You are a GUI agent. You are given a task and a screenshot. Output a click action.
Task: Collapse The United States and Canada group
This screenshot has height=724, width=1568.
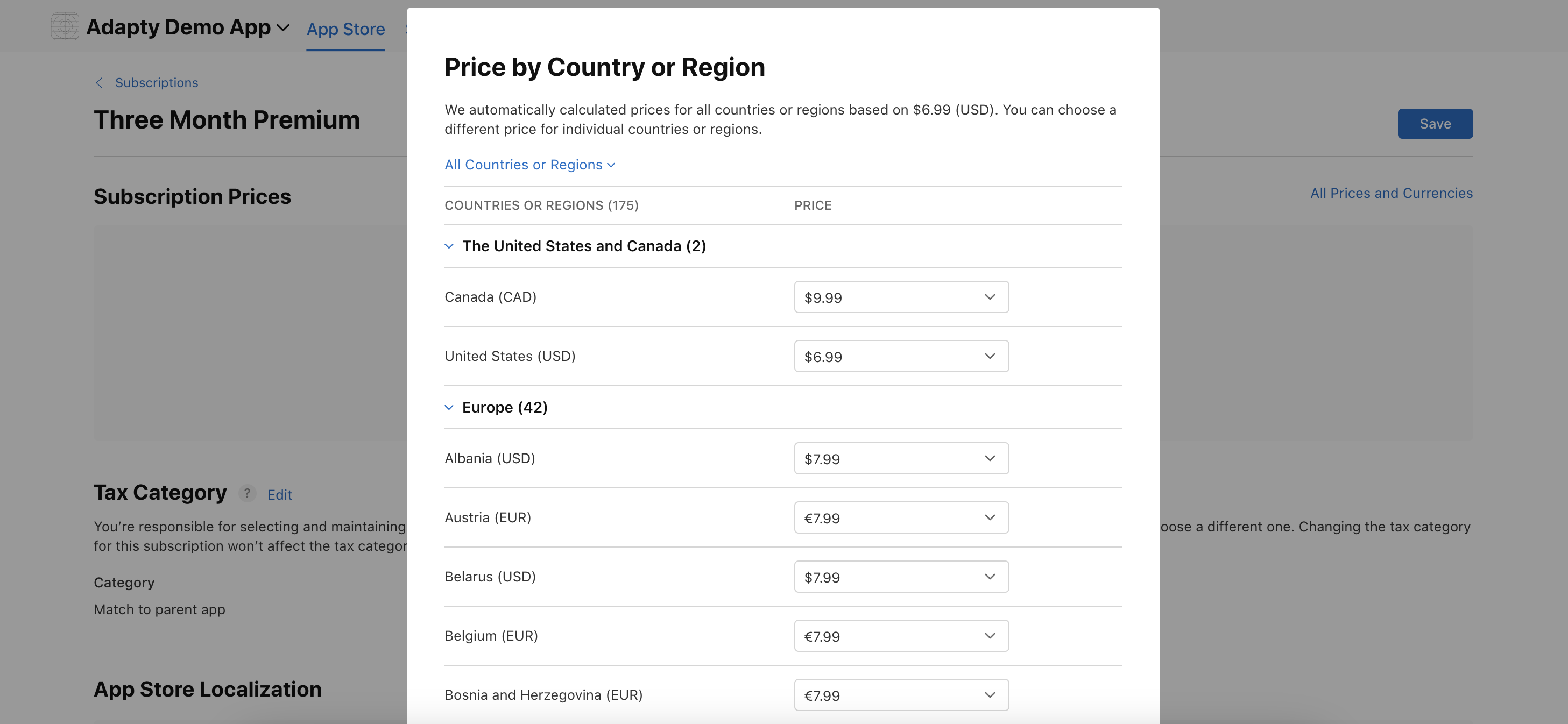coord(449,246)
